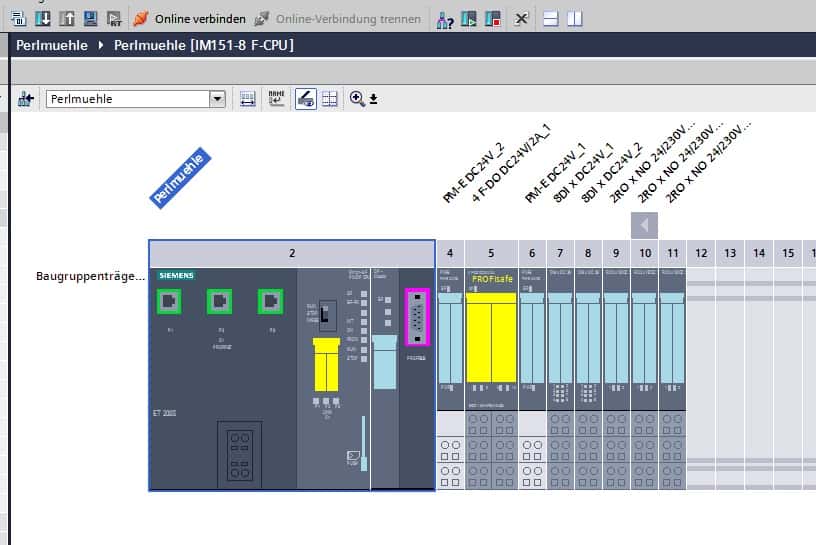Viewport: 816px width, 545px height.
Task: Select slot 5 header
Action: tap(491, 254)
